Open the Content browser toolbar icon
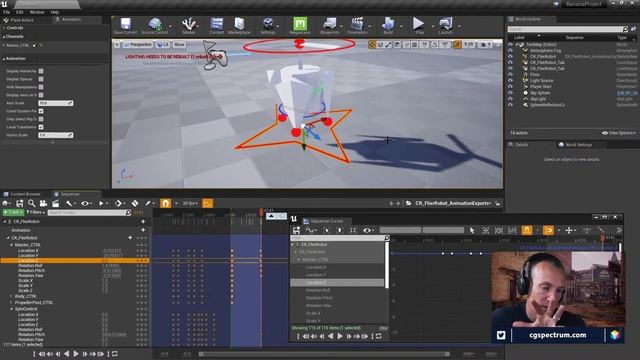This screenshot has width=640, height=360. [217, 26]
